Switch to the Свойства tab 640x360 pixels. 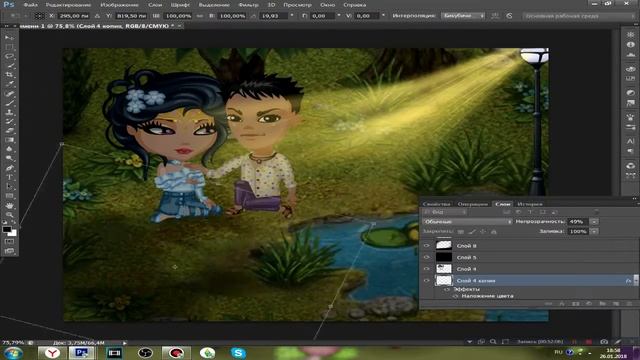[436, 204]
